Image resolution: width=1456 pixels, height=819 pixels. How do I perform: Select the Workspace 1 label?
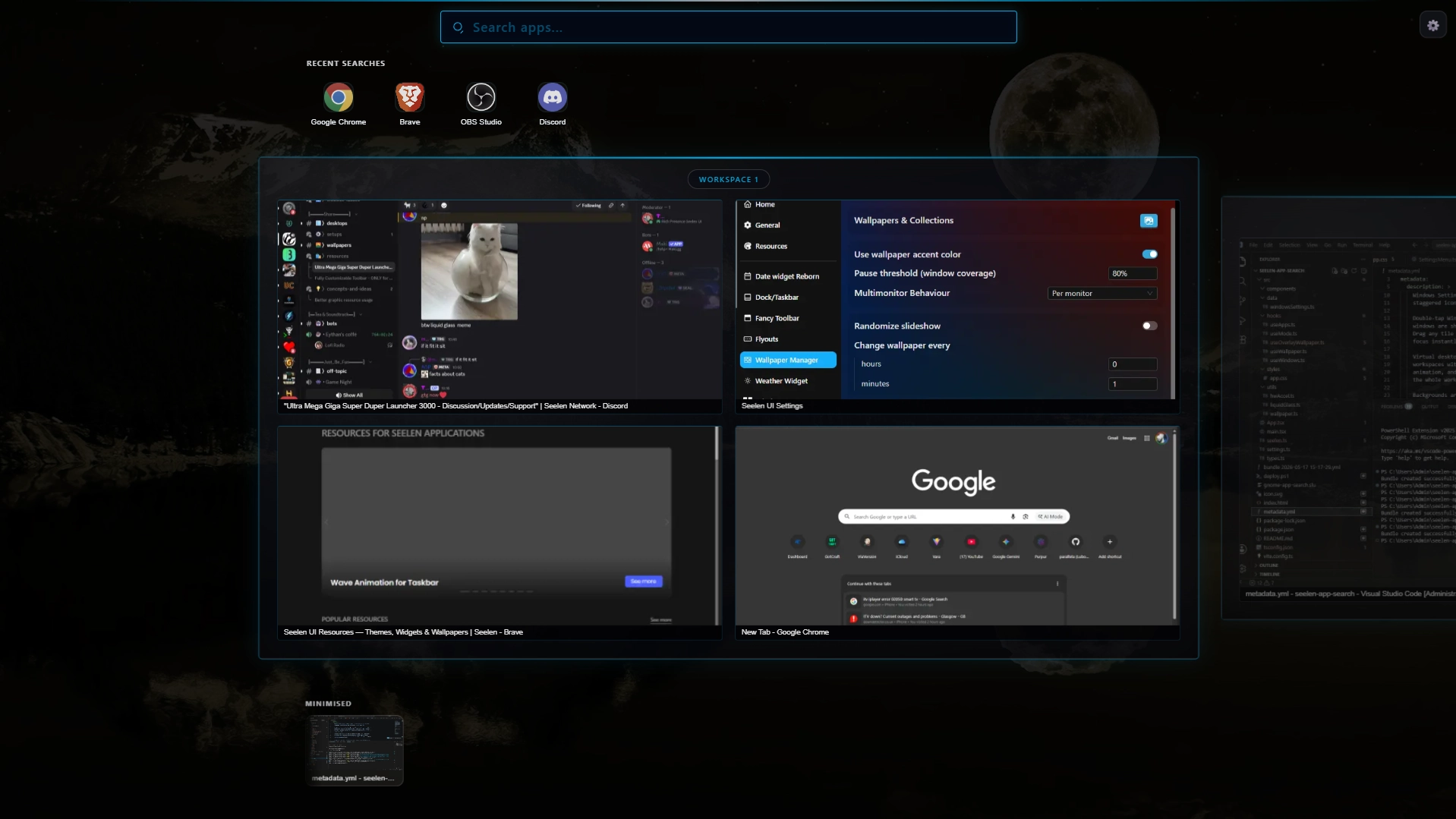pyautogui.click(x=728, y=180)
